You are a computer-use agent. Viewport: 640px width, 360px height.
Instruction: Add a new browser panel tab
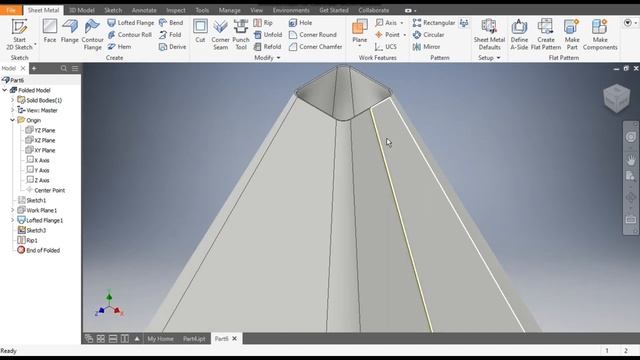tap(34, 68)
